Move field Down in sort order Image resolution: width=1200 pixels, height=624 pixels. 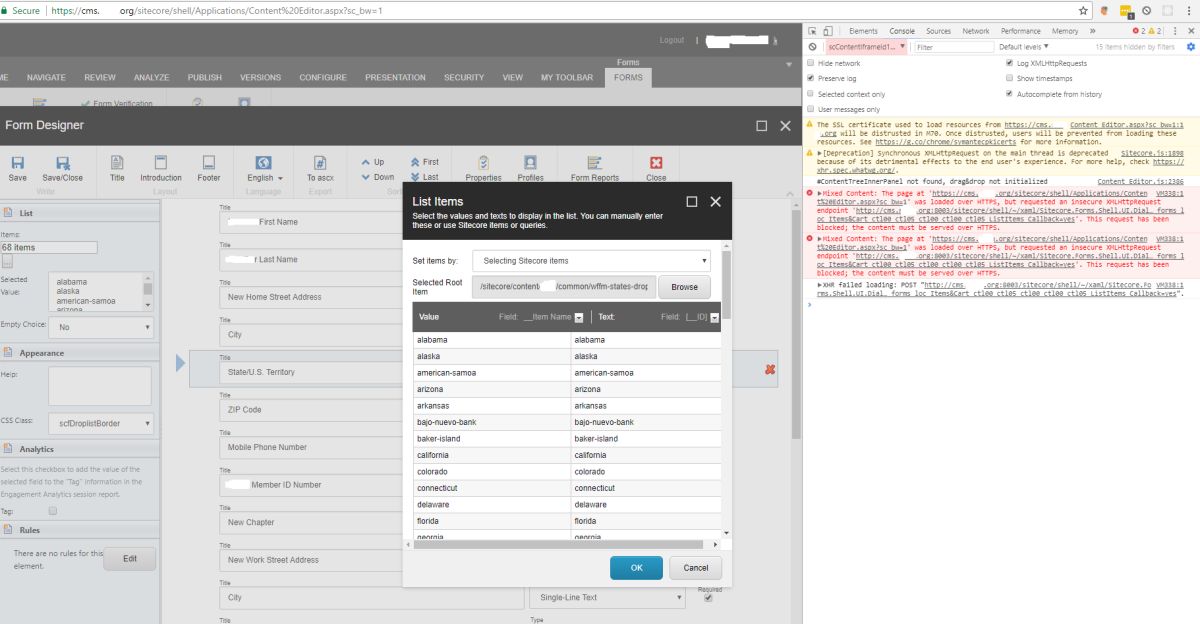376,177
